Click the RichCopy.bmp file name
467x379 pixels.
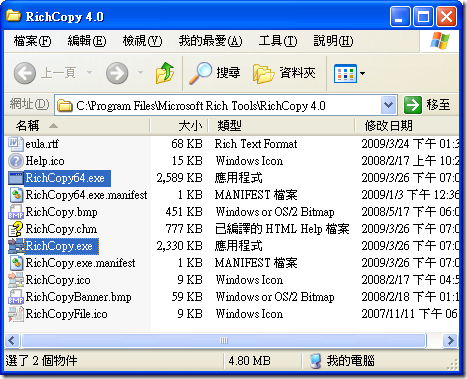click(x=61, y=212)
